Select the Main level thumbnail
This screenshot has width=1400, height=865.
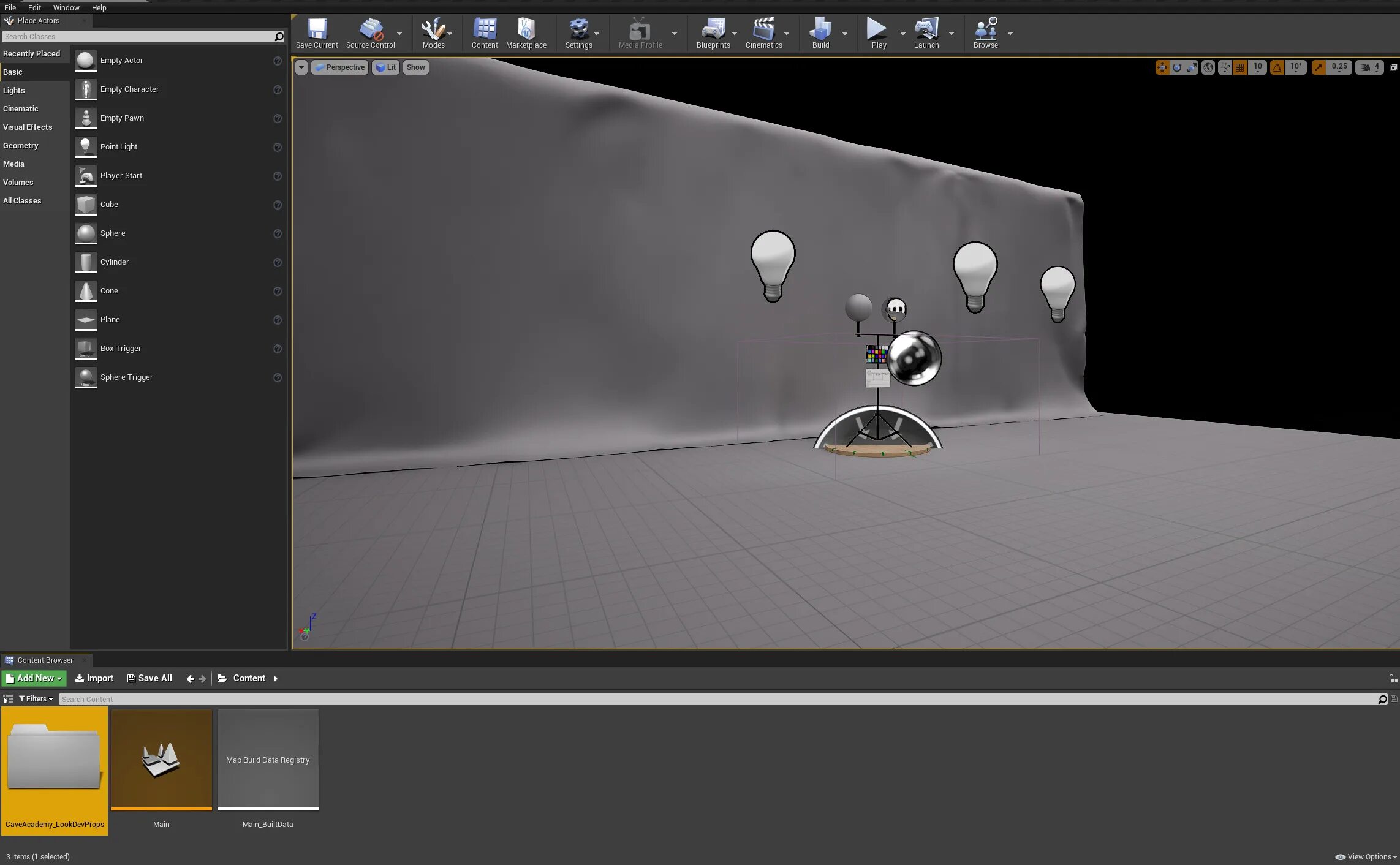pyautogui.click(x=161, y=760)
